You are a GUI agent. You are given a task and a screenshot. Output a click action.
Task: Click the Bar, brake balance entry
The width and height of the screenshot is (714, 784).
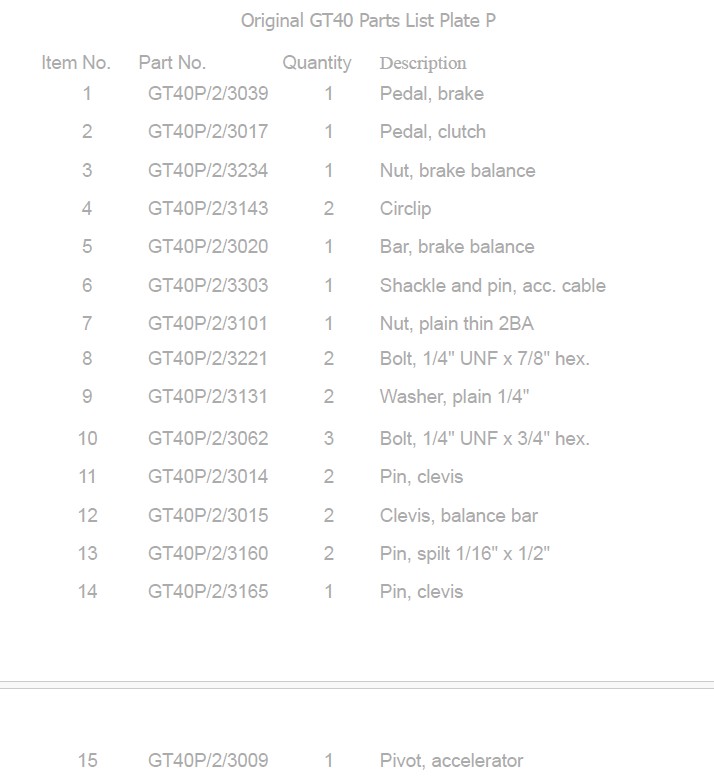(x=457, y=246)
